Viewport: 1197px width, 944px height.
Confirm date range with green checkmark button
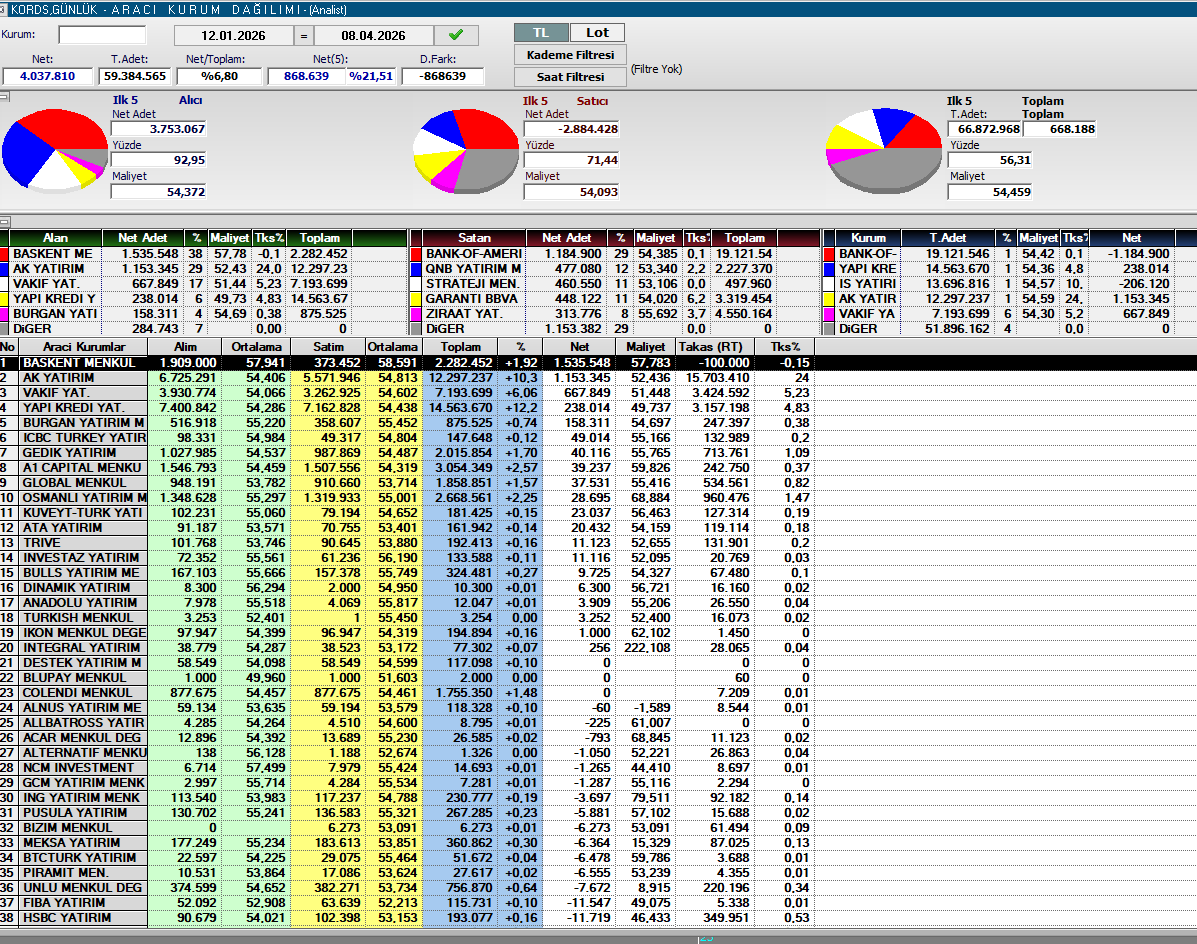(456, 35)
